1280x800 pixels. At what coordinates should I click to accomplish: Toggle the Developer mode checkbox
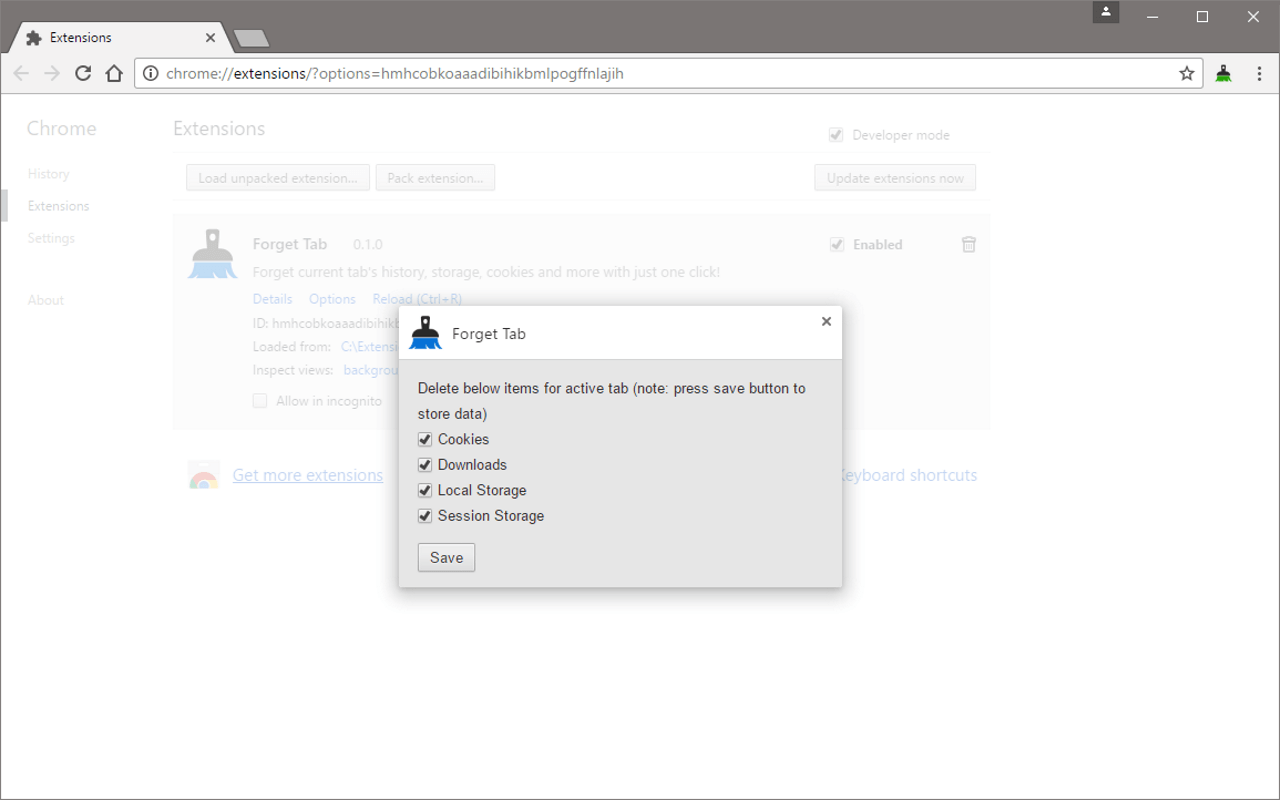click(836, 135)
